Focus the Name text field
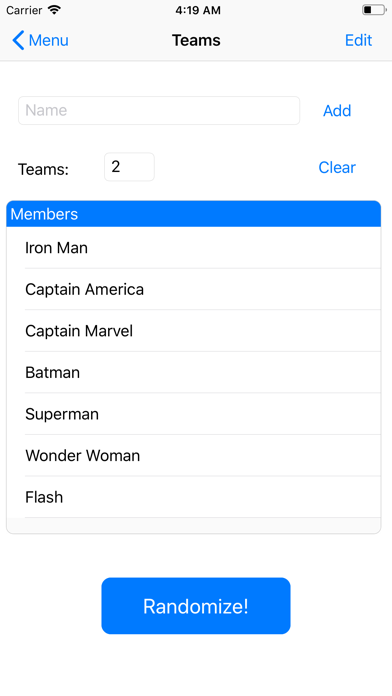 point(159,111)
